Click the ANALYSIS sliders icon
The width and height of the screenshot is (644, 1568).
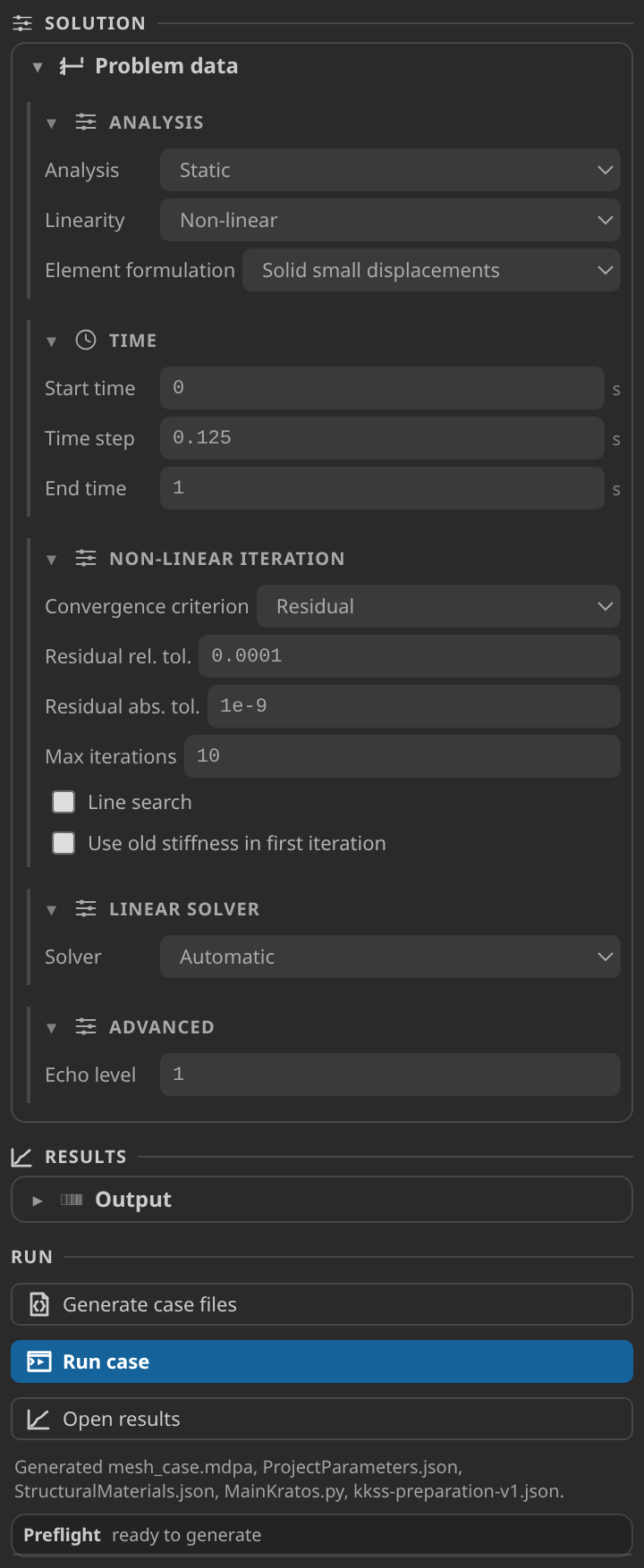(86, 122)
